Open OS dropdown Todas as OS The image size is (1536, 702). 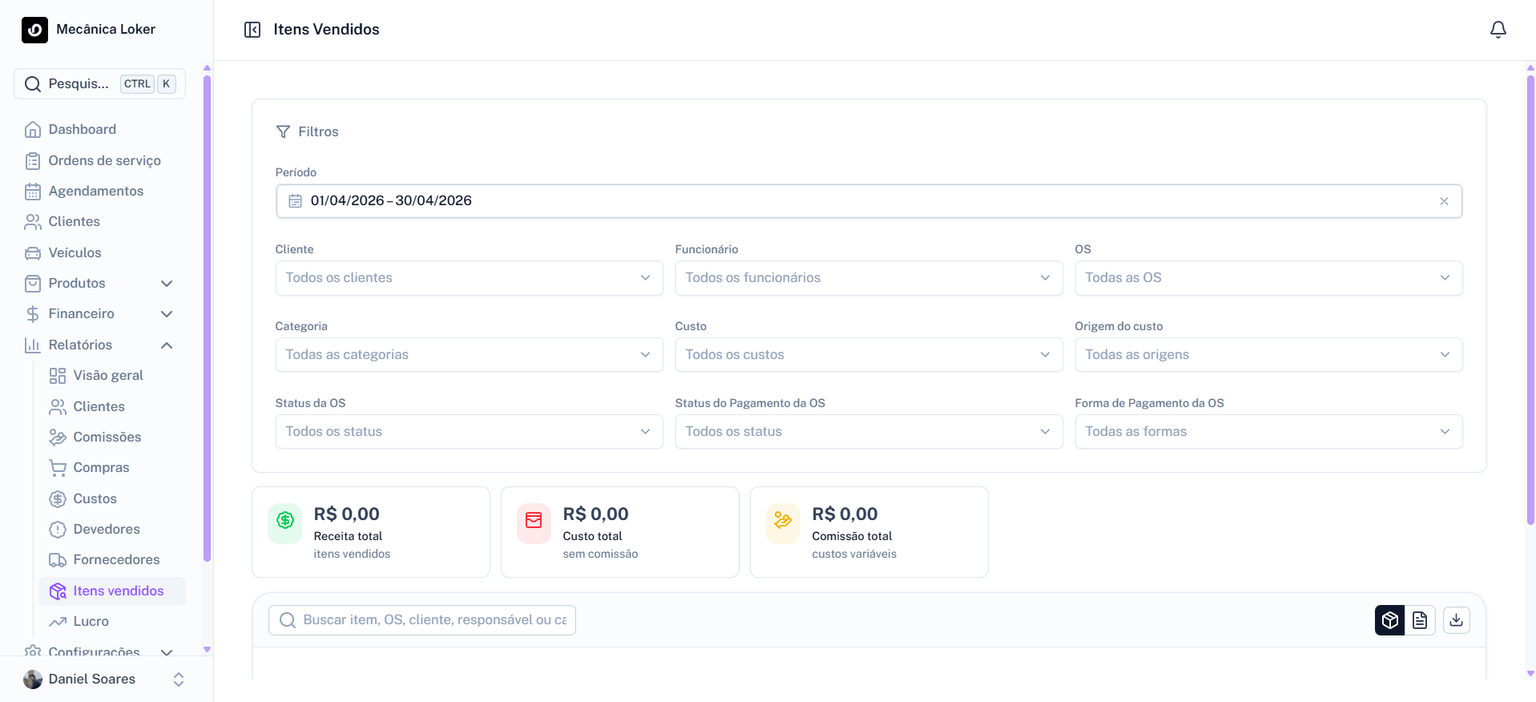click(x=1269, y=278)
